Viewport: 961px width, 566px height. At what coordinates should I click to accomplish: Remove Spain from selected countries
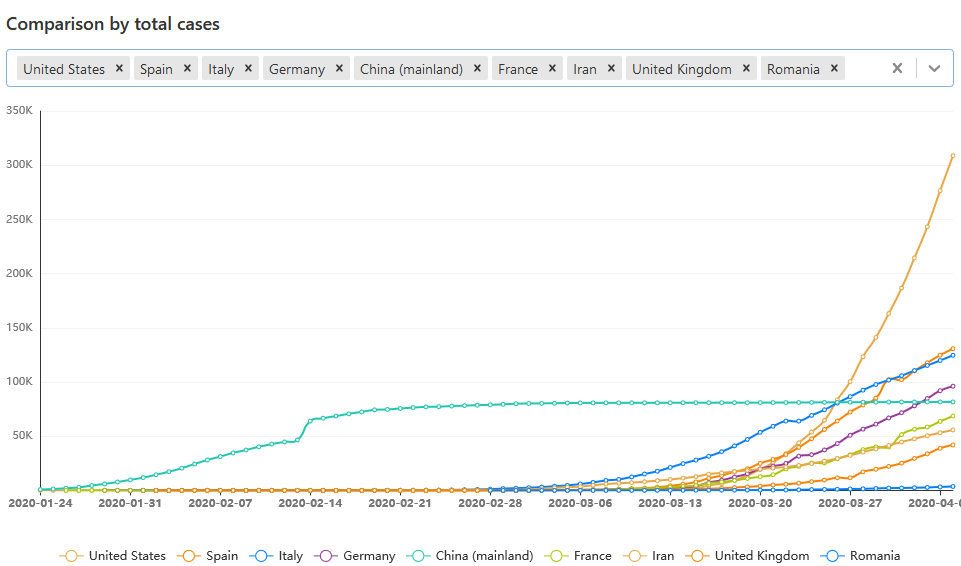click(x=187, y=69)
